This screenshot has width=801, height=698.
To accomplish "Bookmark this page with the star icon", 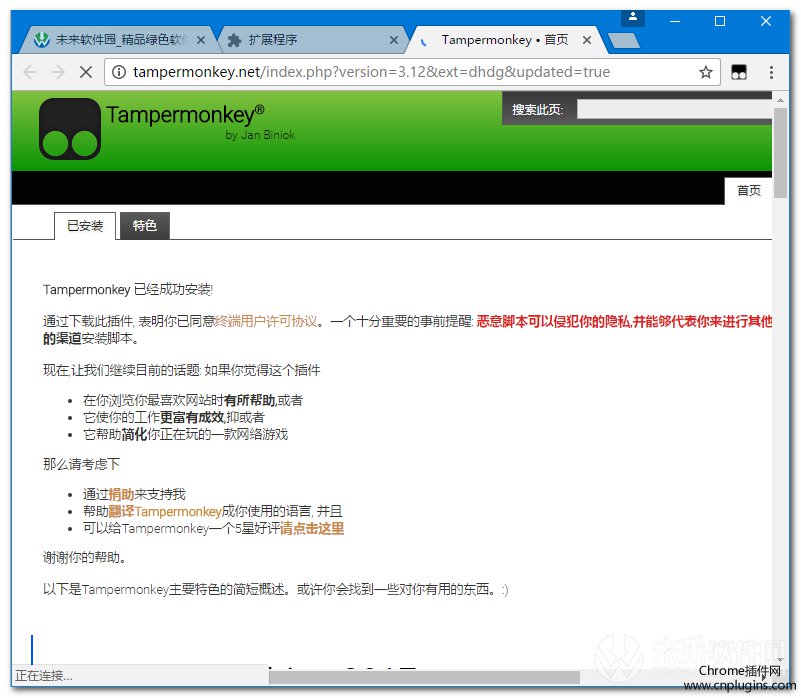I will click(x=706, y=72).
